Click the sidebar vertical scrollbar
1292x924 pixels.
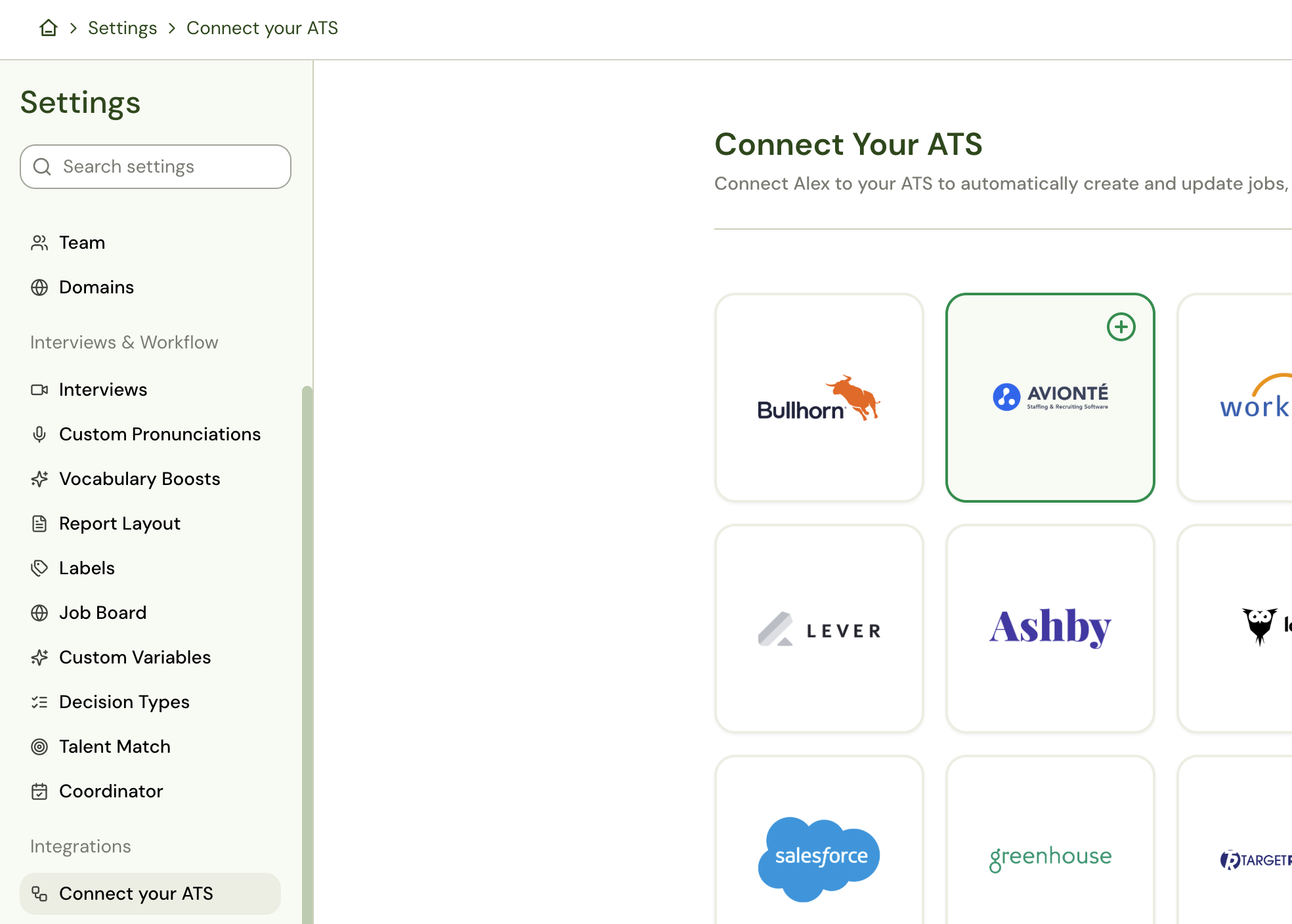click(x=307, y=655)
